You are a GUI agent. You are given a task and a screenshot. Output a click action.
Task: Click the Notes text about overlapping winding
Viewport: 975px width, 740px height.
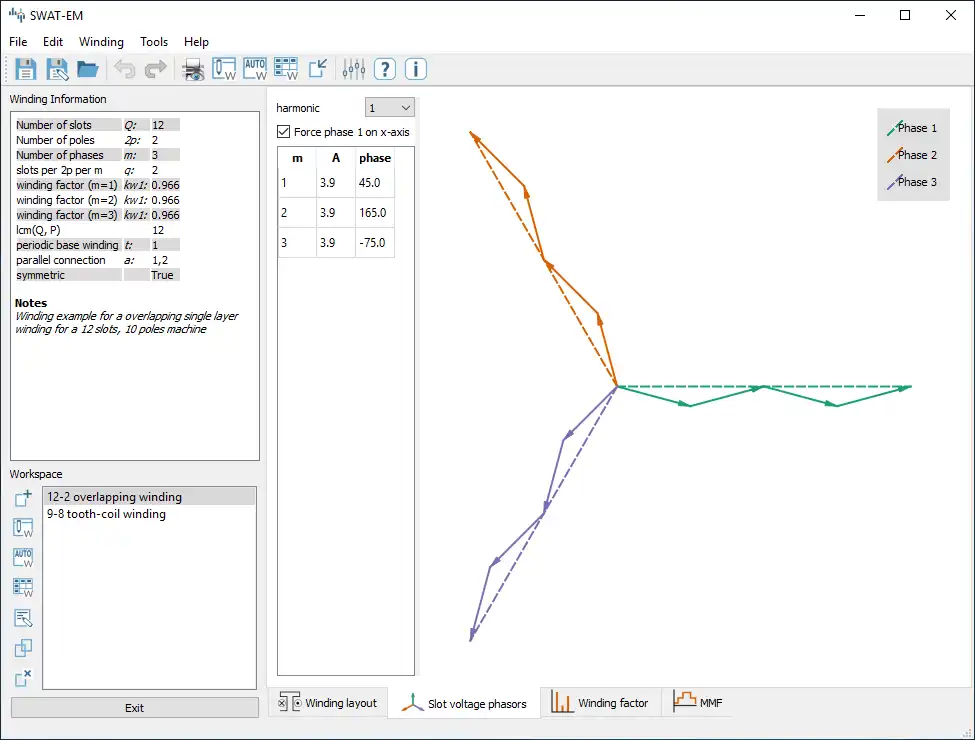[x=126, y=322]
